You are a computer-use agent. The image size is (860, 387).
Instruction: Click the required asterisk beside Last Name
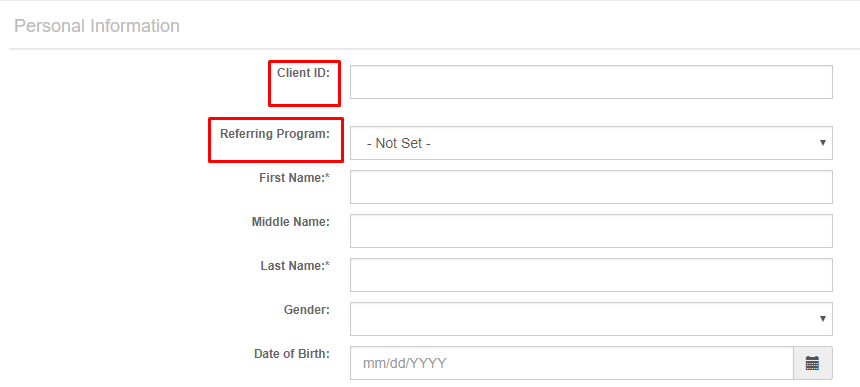point(328,265)
